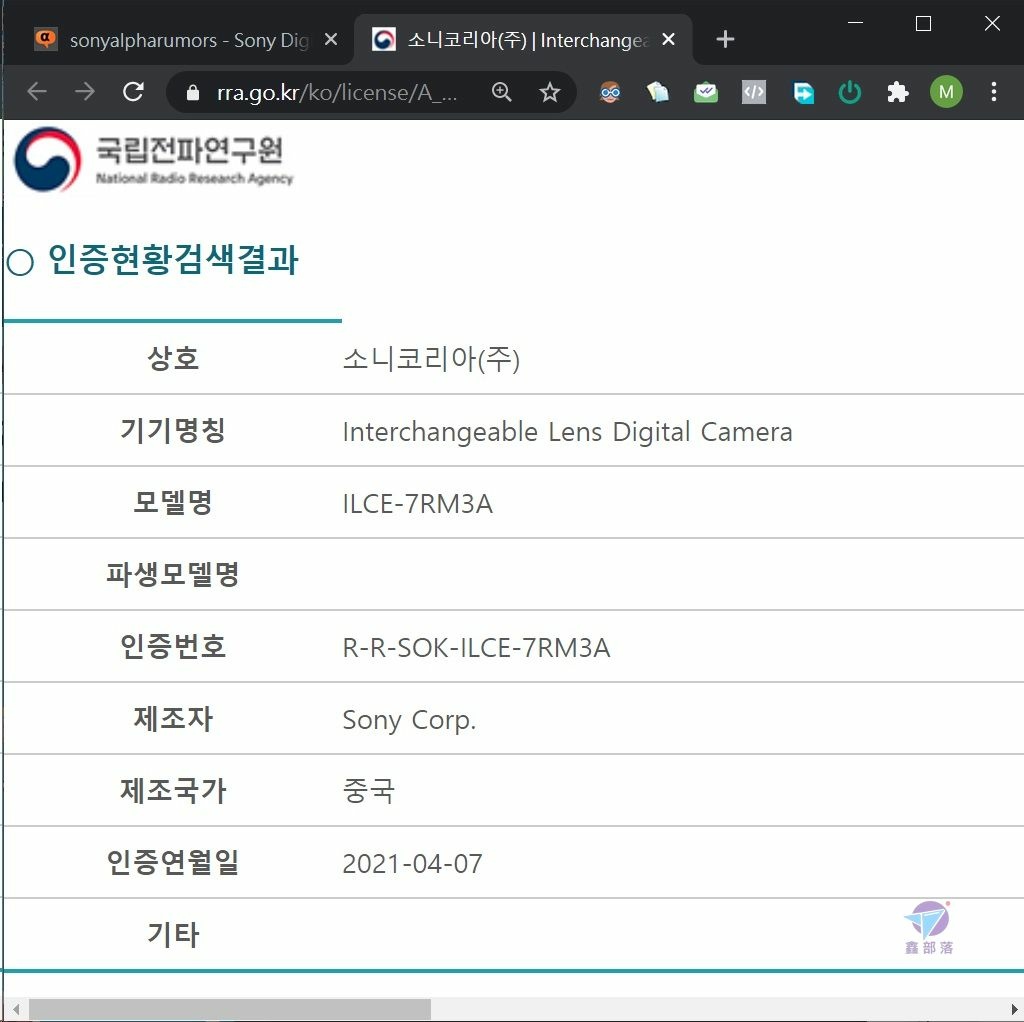The width and height of the screenshot is (1024, 1022).
Task: Click the 소니코리아(주) company value
Action: tap(431, 359)
